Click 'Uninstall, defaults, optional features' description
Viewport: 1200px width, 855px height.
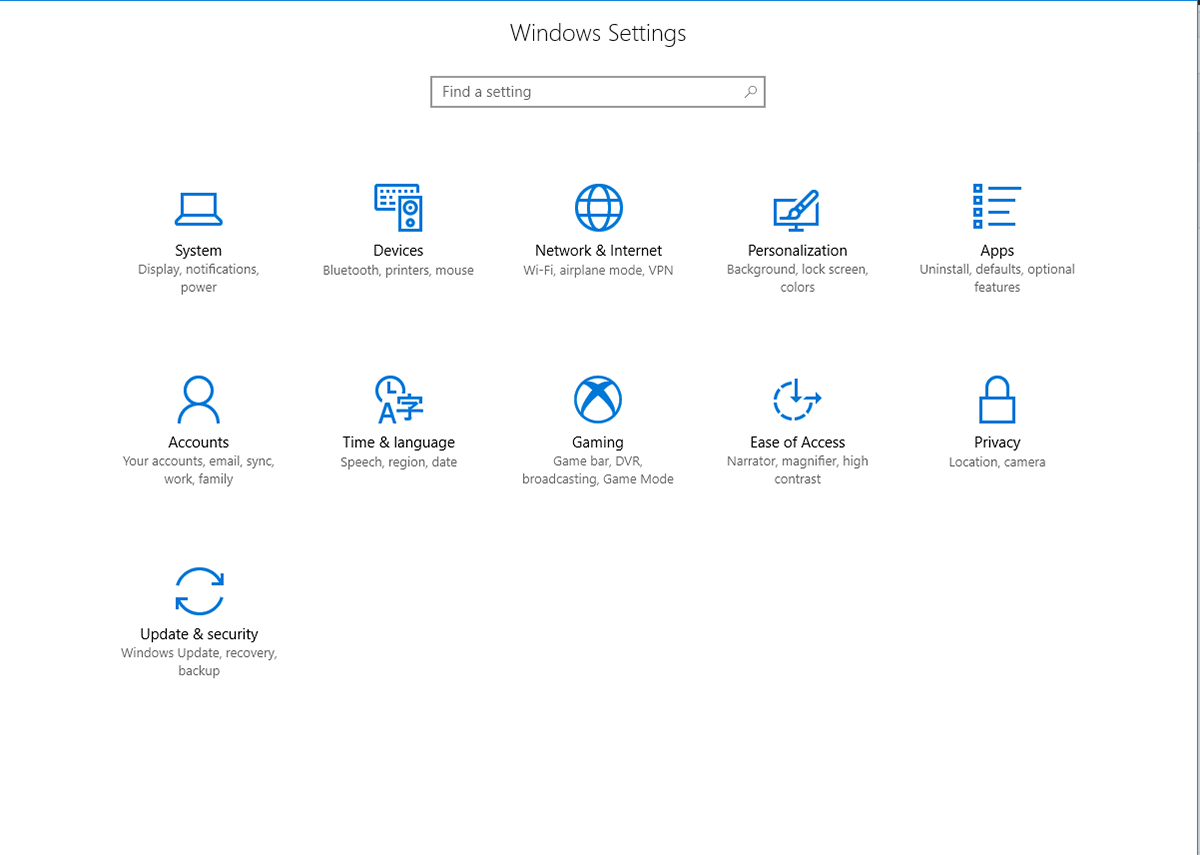click(997, 278)
